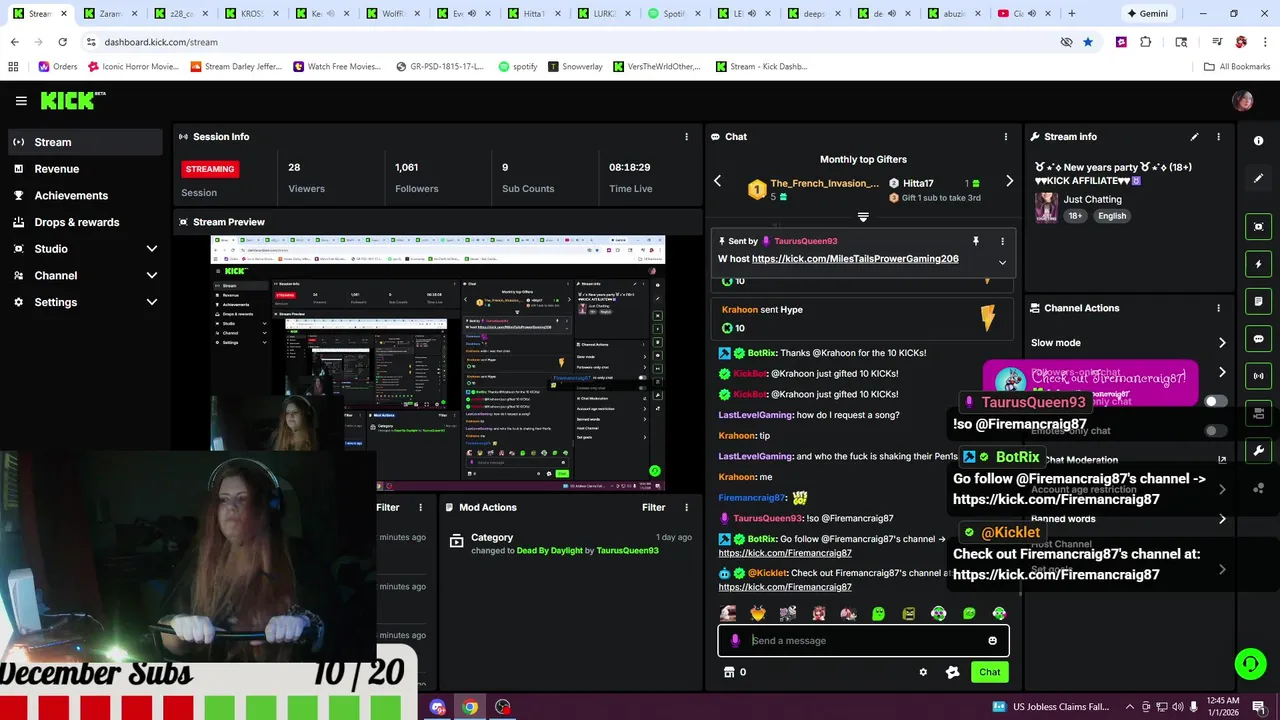Screen dimensions: 1280x720
Task: Insert the angry yellow face emote
Action: pyautogui.click(x=908, y=613)
